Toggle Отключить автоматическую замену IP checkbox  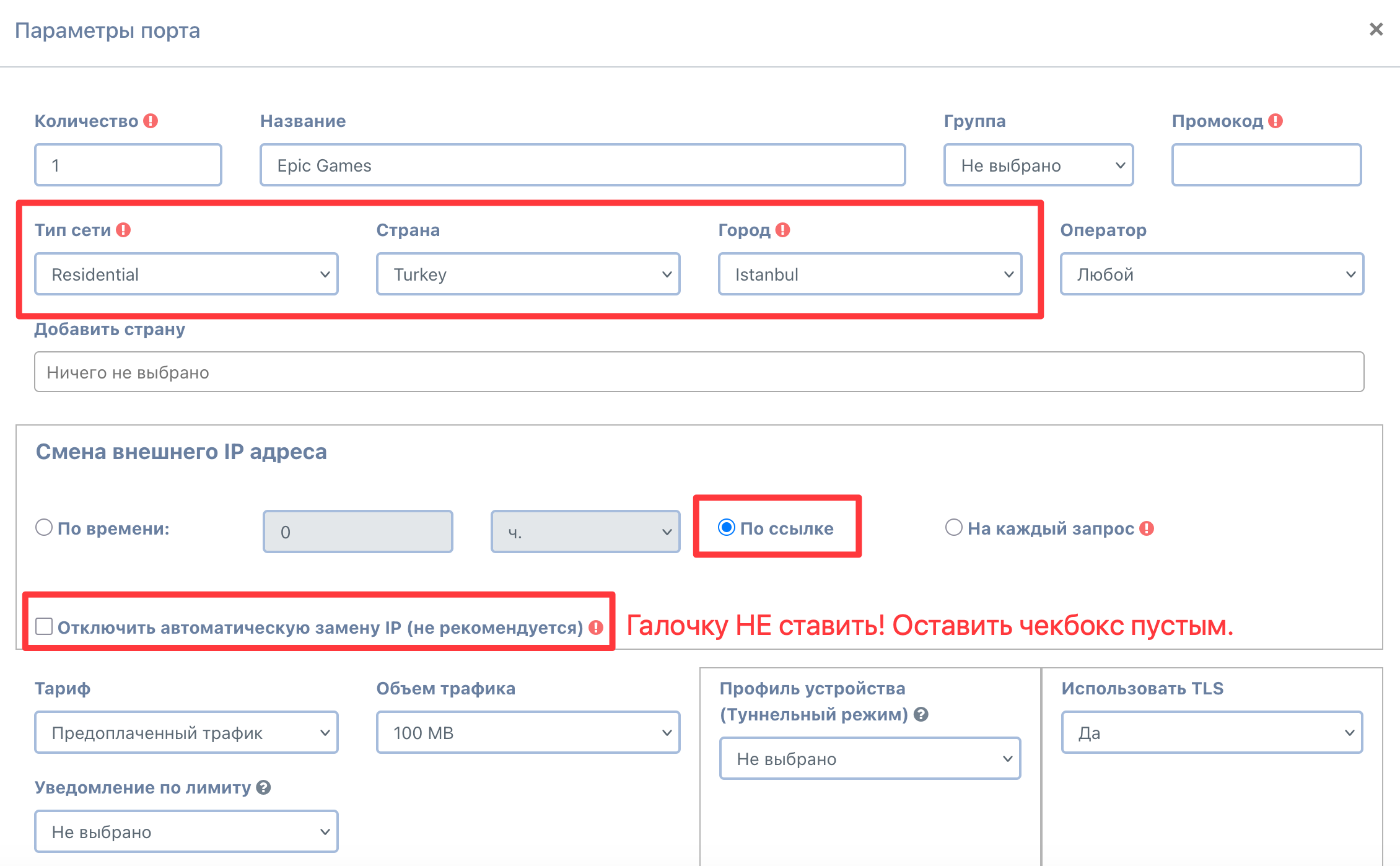44,626
